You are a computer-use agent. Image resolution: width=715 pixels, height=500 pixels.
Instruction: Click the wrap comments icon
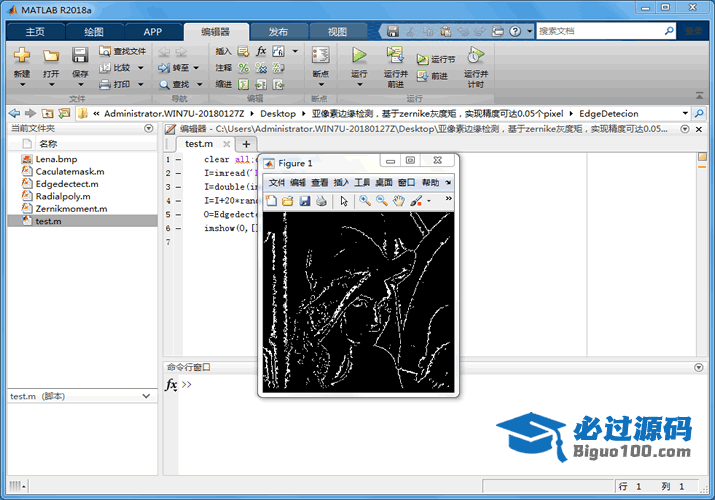(x=278, y=68)
